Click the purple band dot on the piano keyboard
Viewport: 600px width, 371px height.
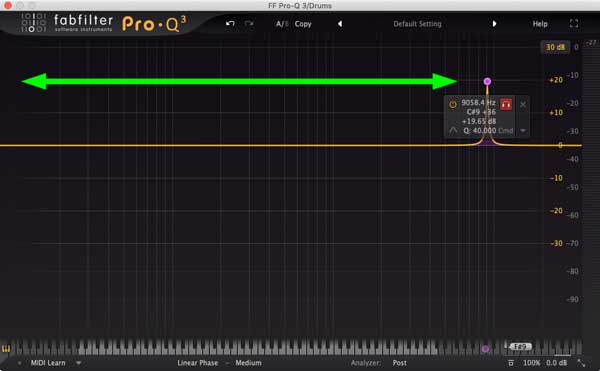click(485, 348)
